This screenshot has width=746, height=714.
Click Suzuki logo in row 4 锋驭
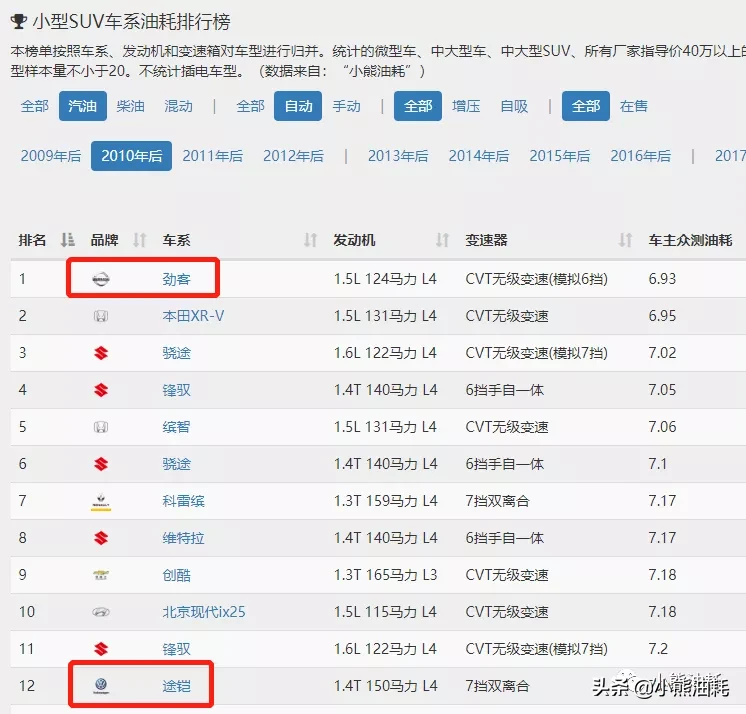pos(101,391)
